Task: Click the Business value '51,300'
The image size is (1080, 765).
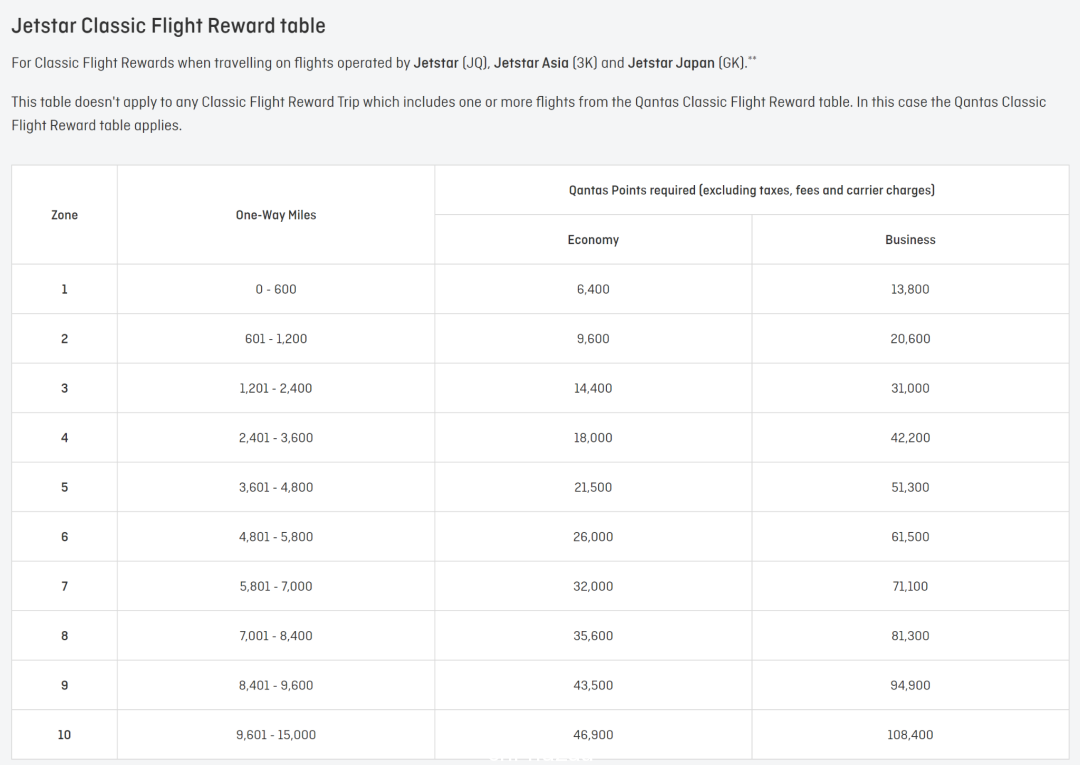Action: pyautogui.click(x=910, y=488)
